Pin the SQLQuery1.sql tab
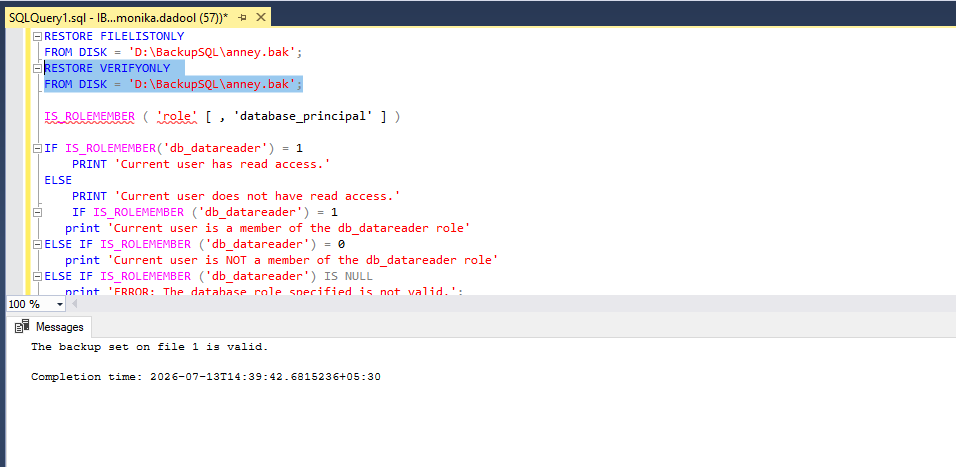The image size is (956, 467). 243,18
